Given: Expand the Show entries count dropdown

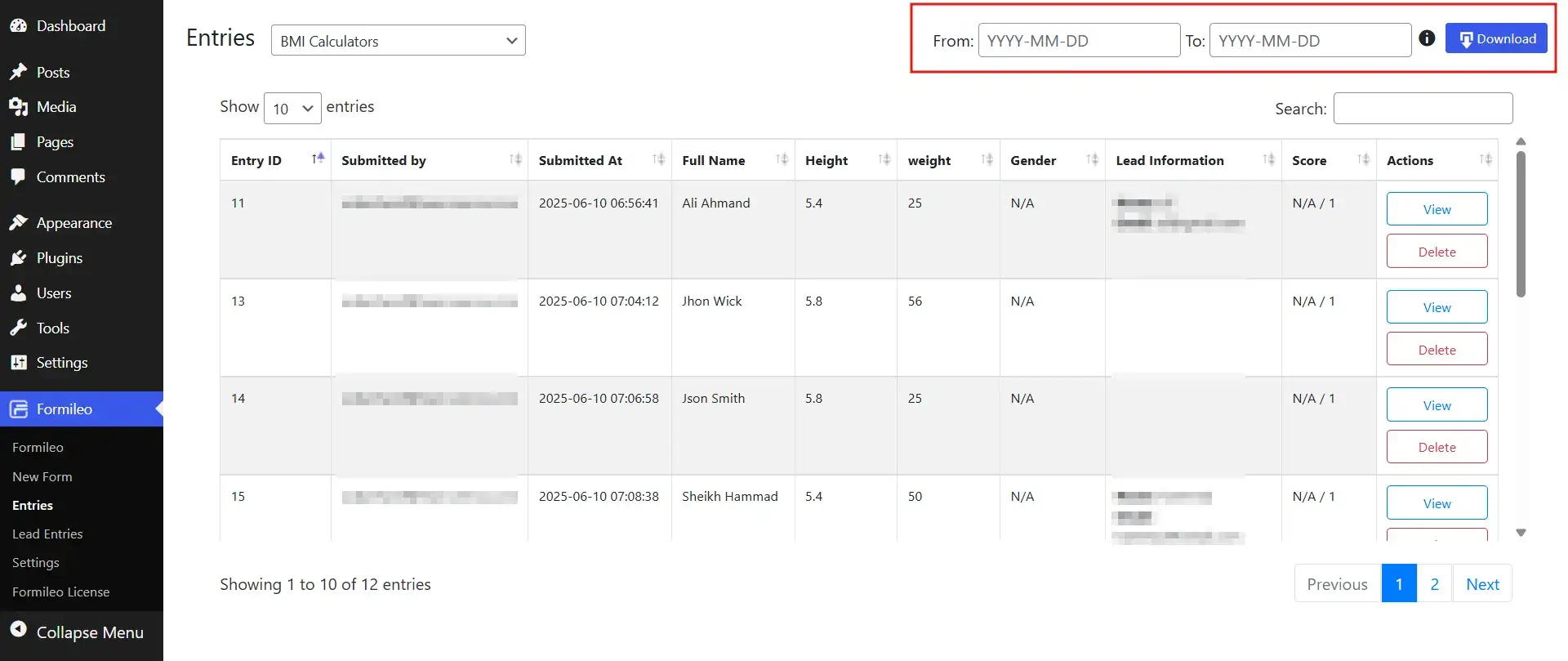Looking at the screenshot, I should 292,109.
